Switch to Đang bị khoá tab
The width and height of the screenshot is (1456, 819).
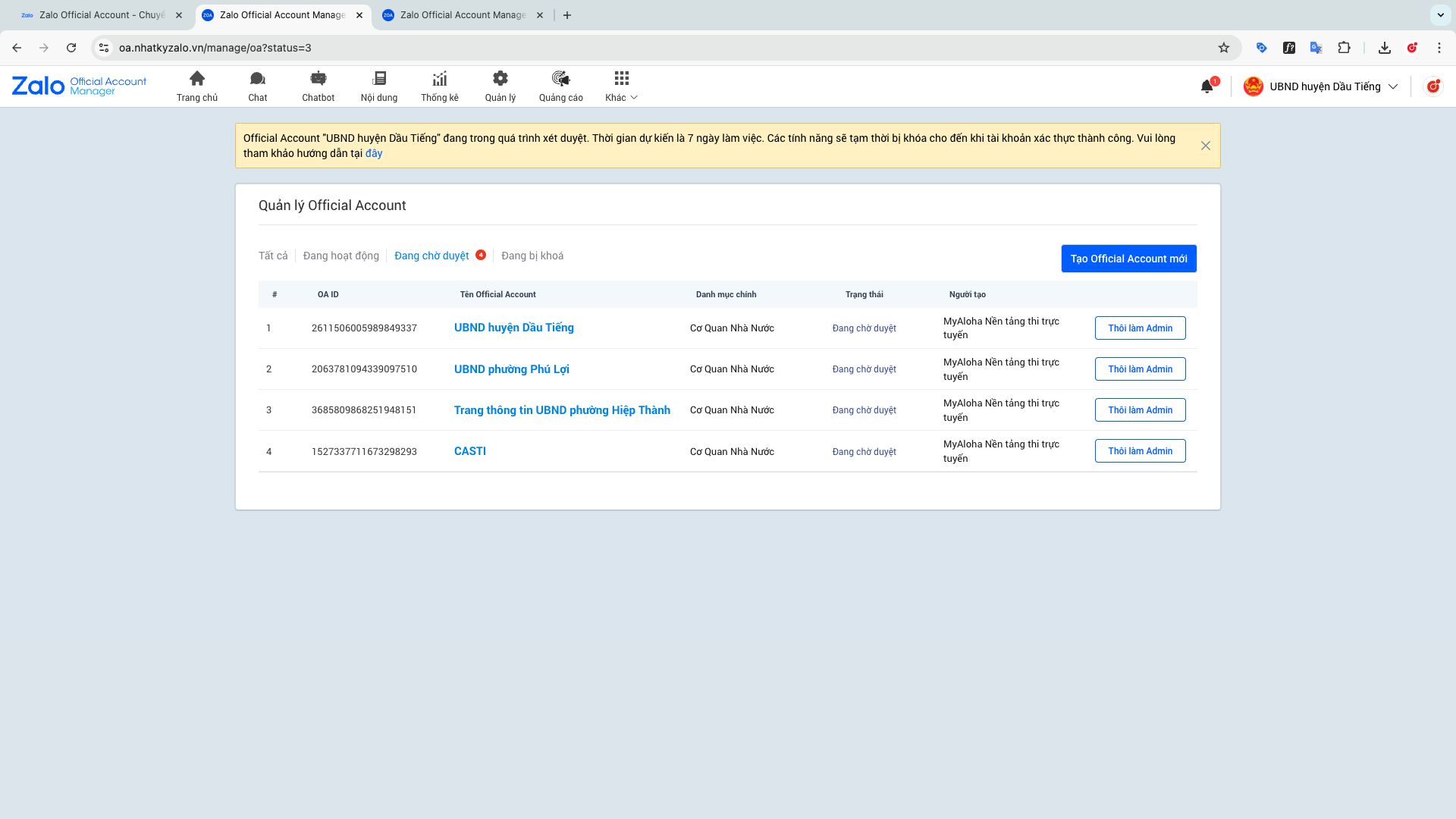(532, 256)
